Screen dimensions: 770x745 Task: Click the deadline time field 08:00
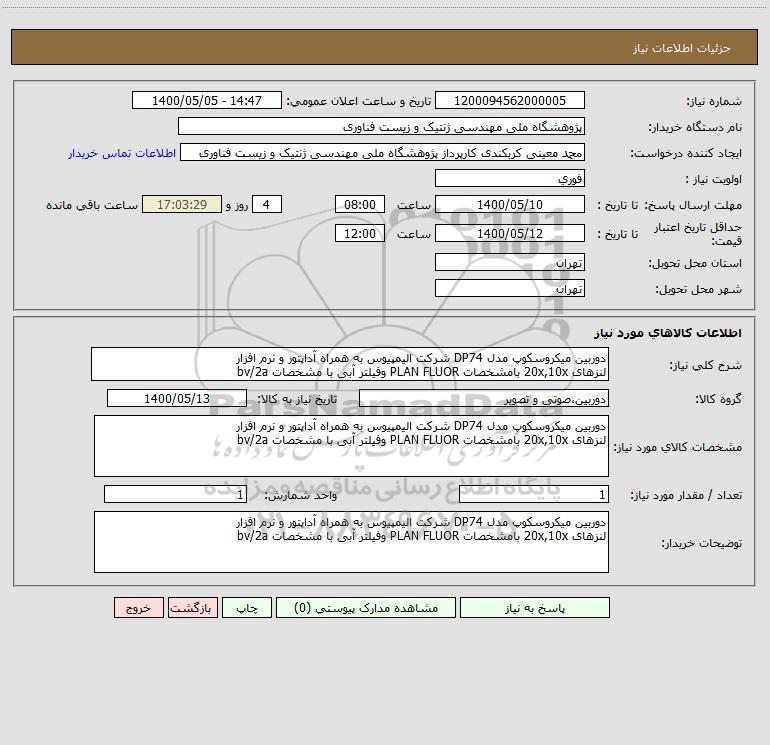pyautogui.click(x=359, y=204)
